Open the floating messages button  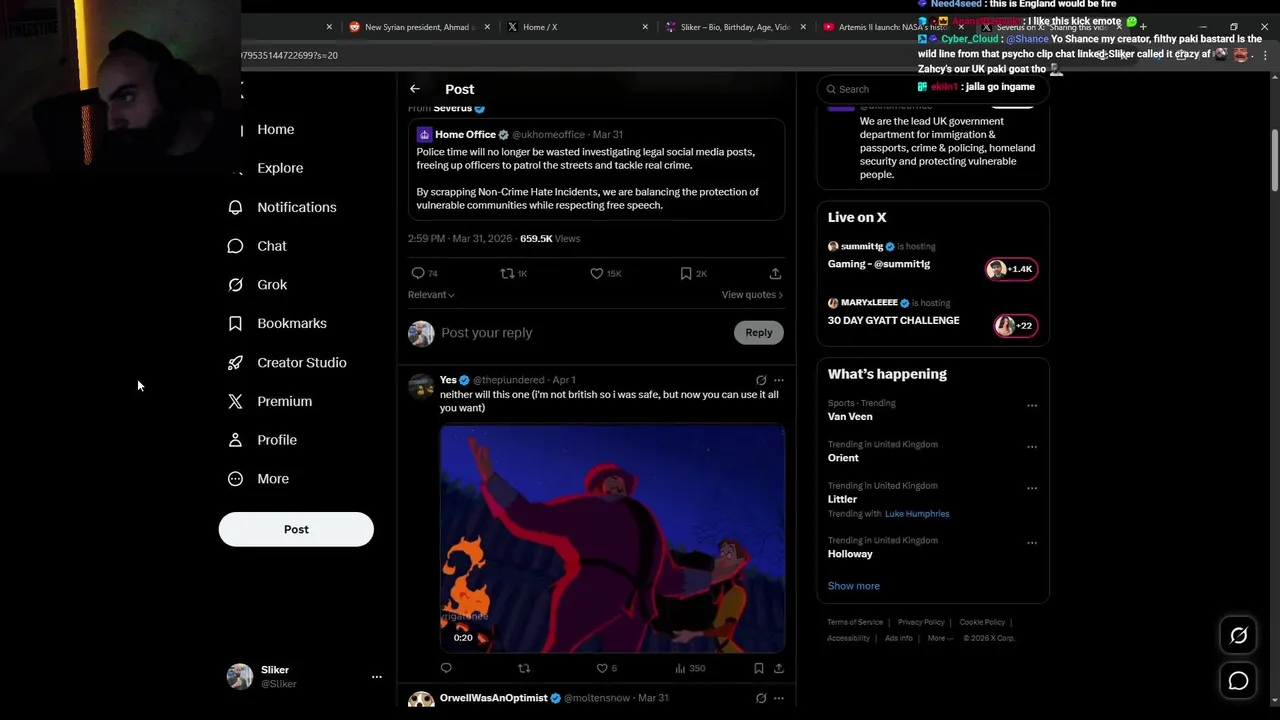[1238, 681]
